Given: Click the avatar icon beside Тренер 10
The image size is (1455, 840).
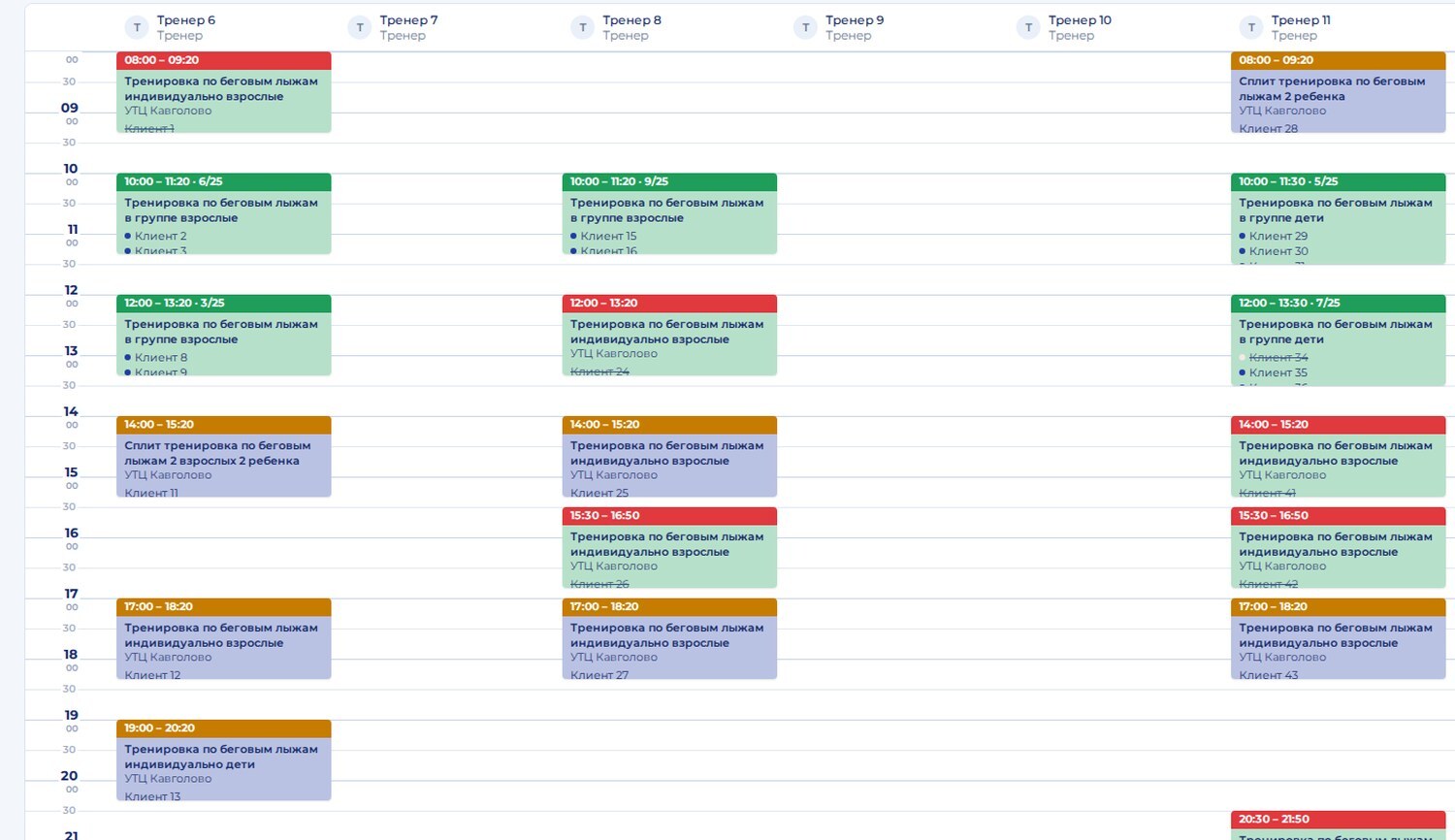Looking at the screenshot, I should [1028, 28].
